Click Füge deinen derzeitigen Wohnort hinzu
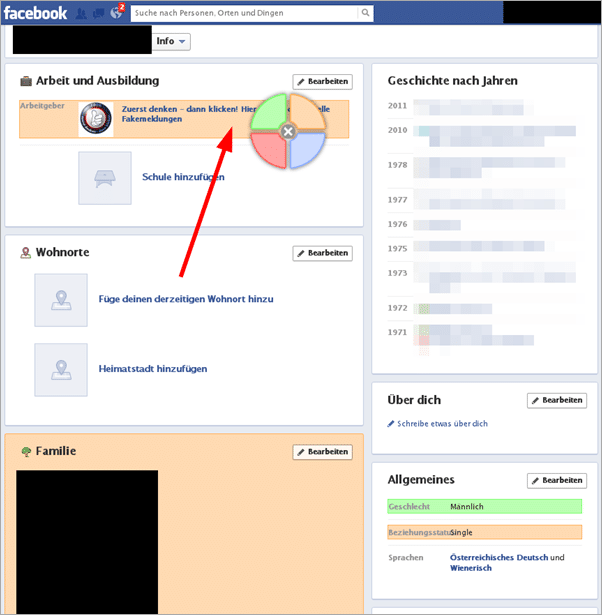Viewport: 602px width, 615px height. (x=186, y=299)
